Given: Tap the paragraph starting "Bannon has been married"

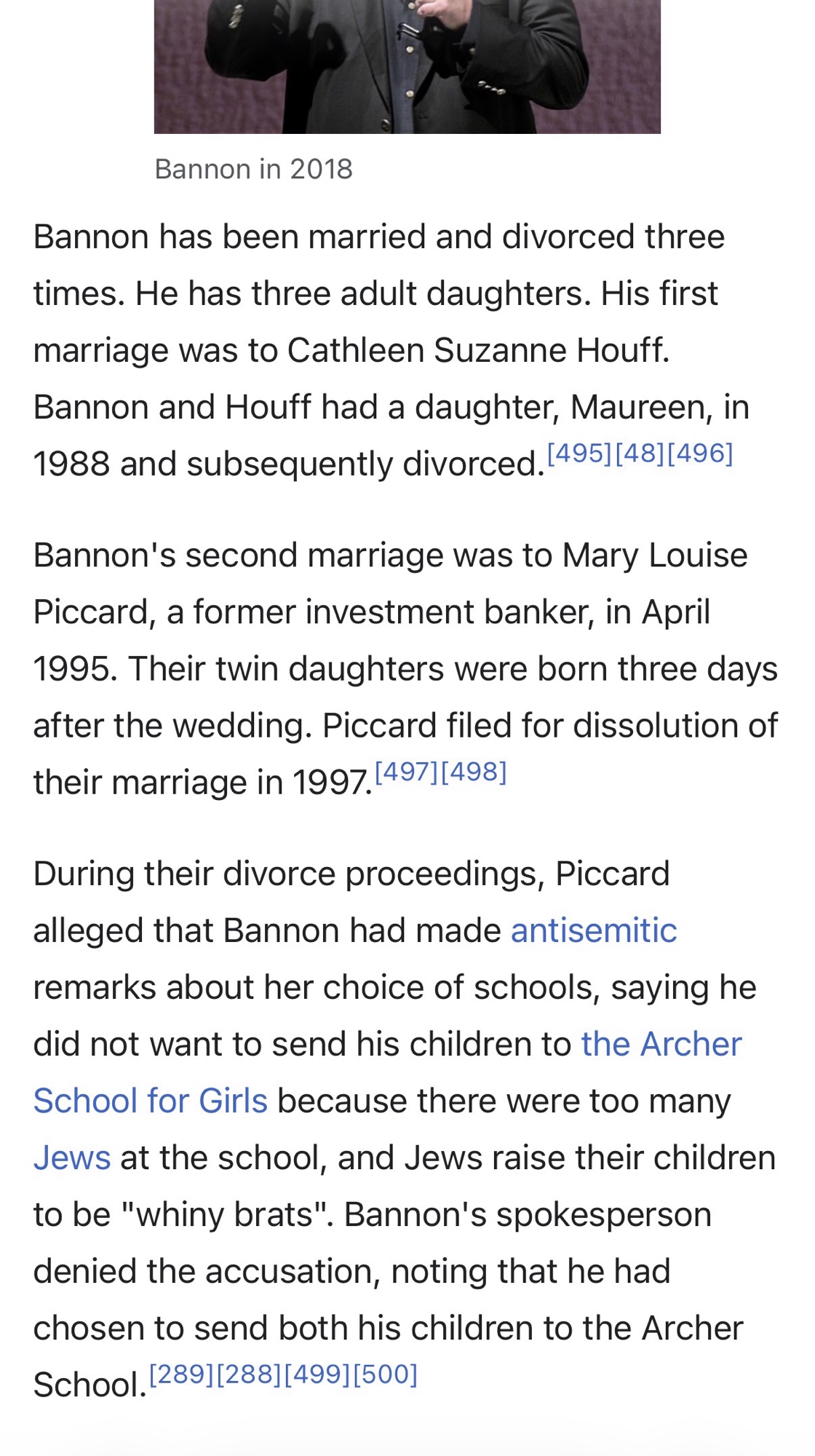Looking at the screenshot, I should click(x=378, y=351).
